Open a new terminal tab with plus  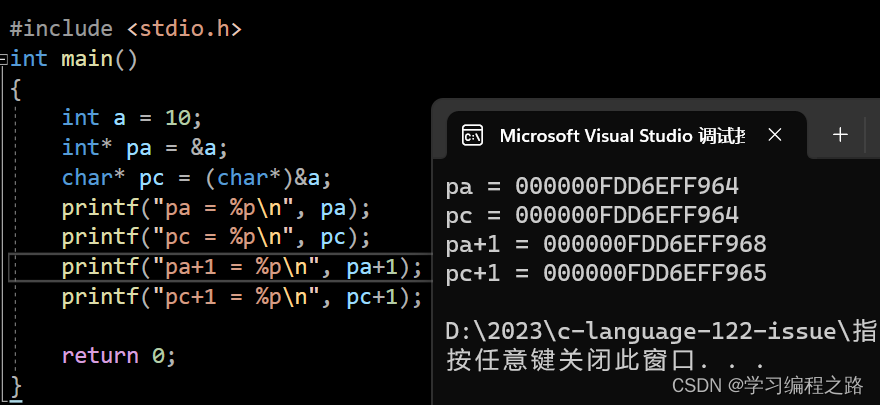click(840, 135)
